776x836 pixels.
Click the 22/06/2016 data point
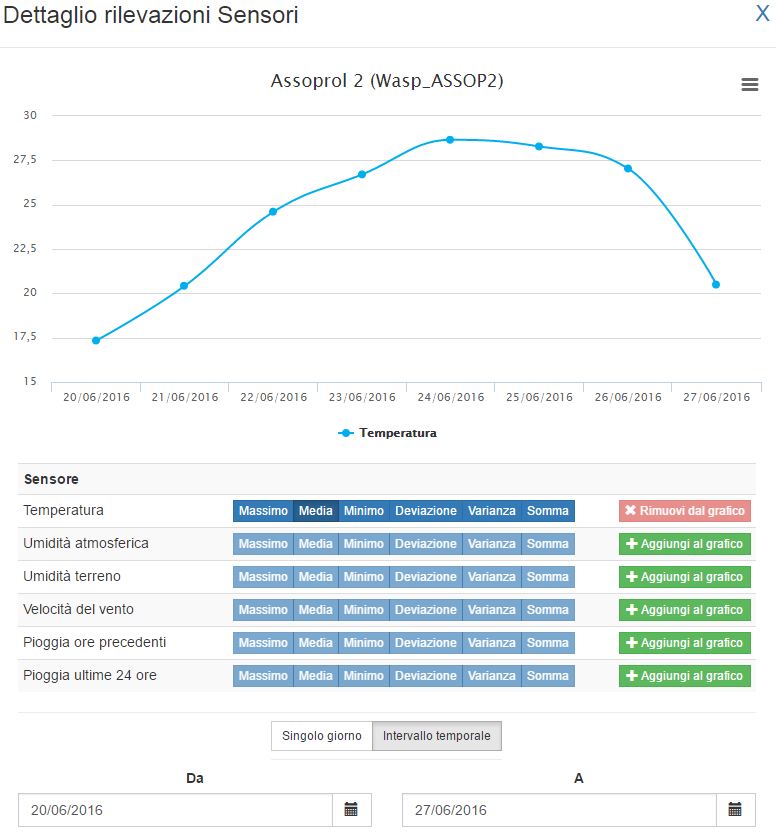[x=273, y=212]
